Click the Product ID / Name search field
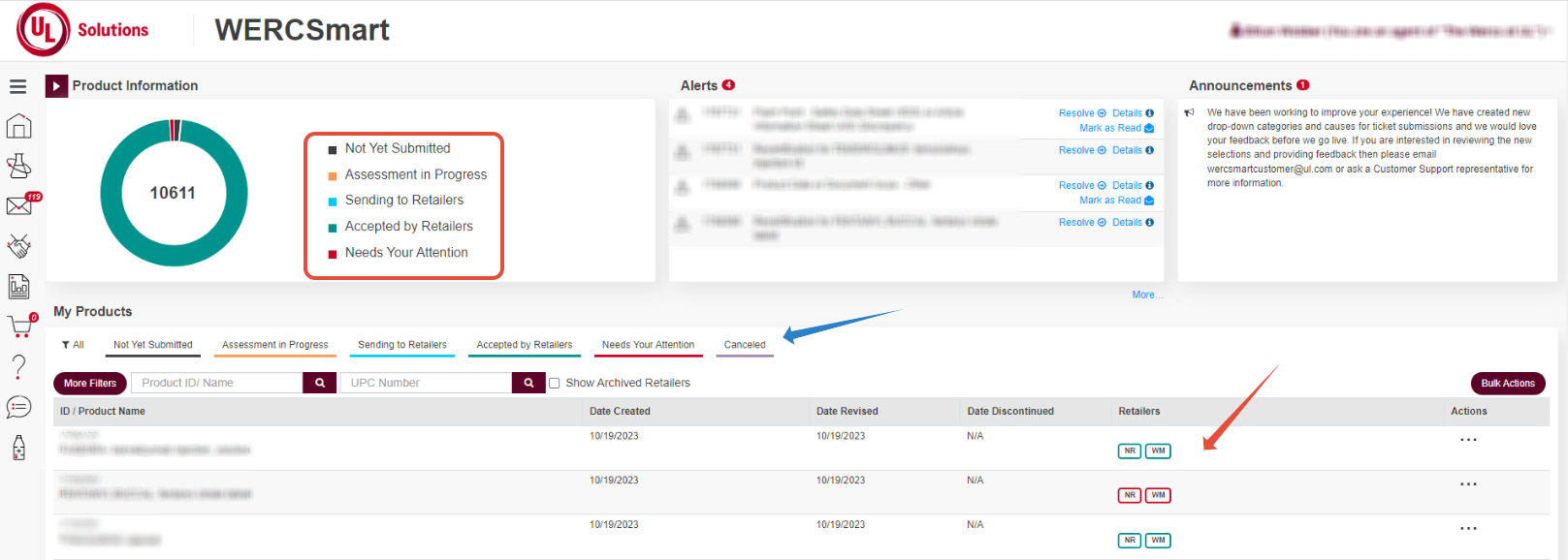Screen dimensions: 1568x560 click(217, 383)
